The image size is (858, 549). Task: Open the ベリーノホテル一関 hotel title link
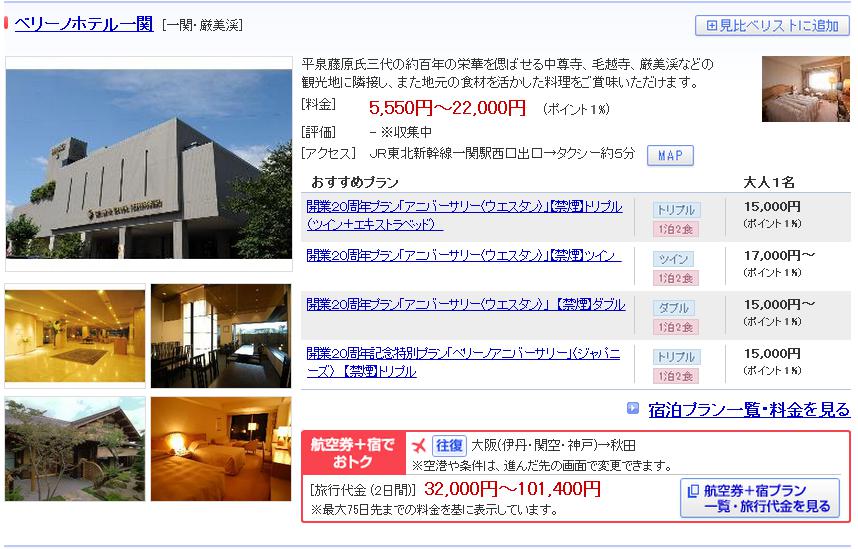(x=84, y=24)
